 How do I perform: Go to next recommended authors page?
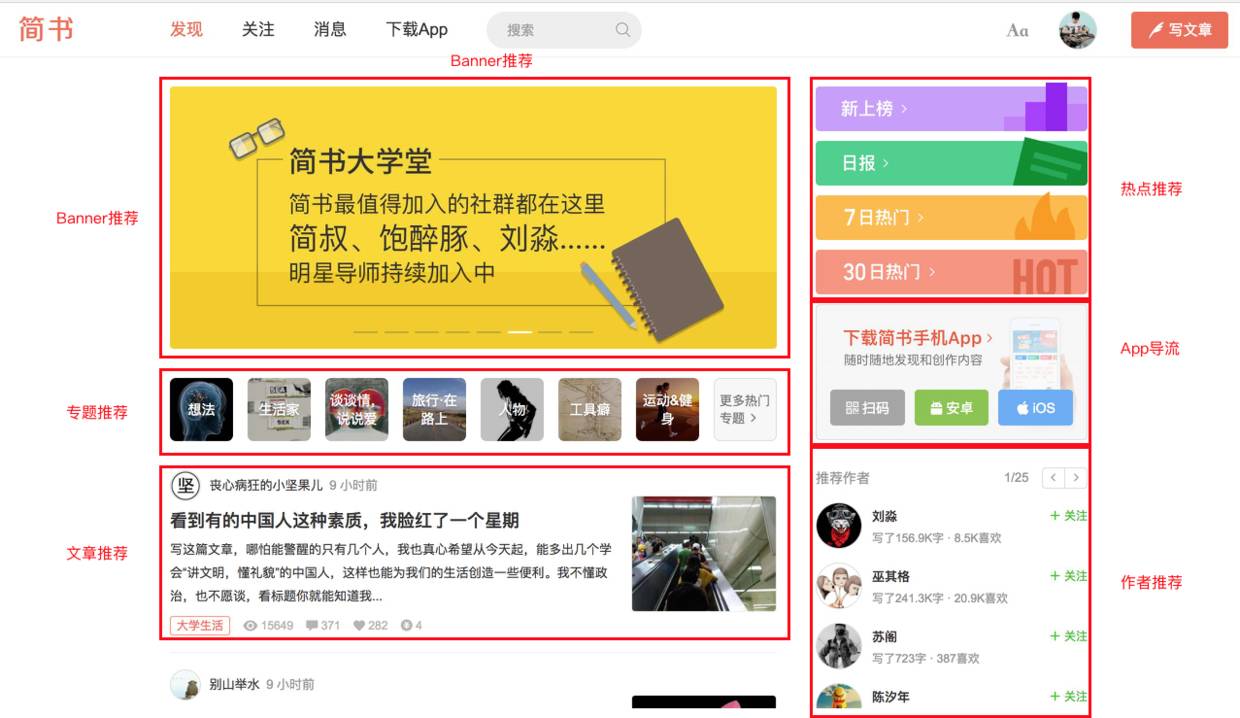tap(1076, 478)
